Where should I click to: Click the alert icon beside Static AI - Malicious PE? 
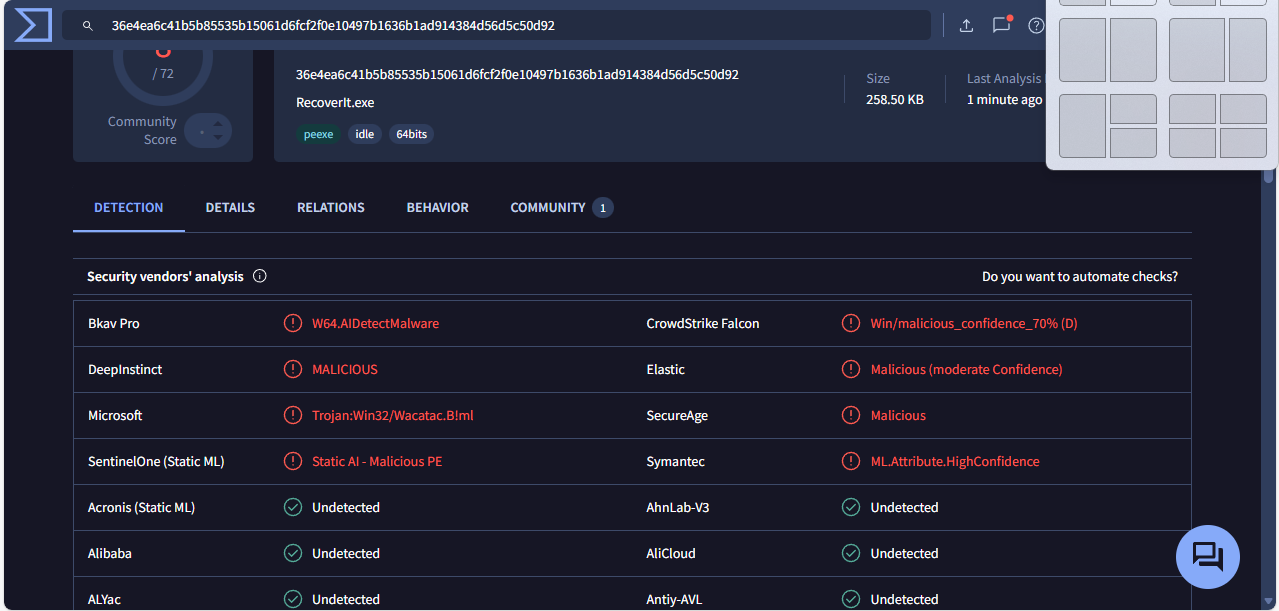(x=293, y=461)
